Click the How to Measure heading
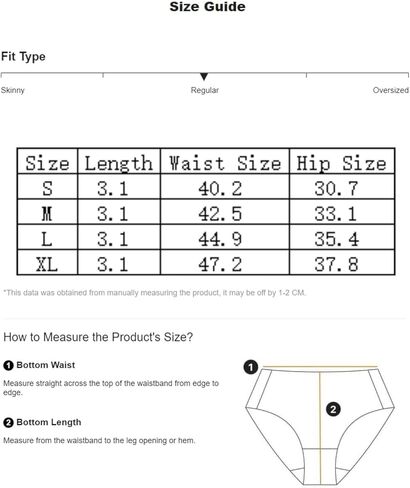410x488 pixels. (x=98, y=337)
